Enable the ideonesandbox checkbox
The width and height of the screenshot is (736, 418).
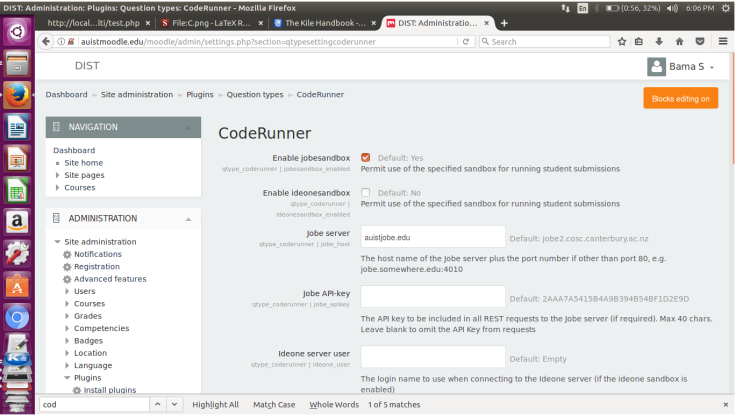366,192
